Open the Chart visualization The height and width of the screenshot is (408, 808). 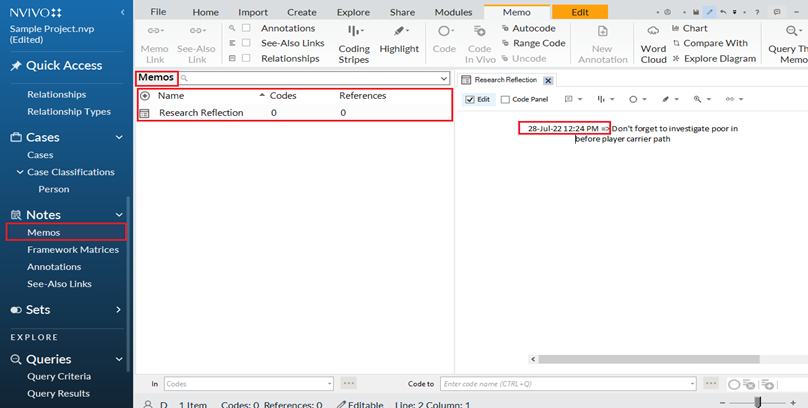click(x=689, y=28)
